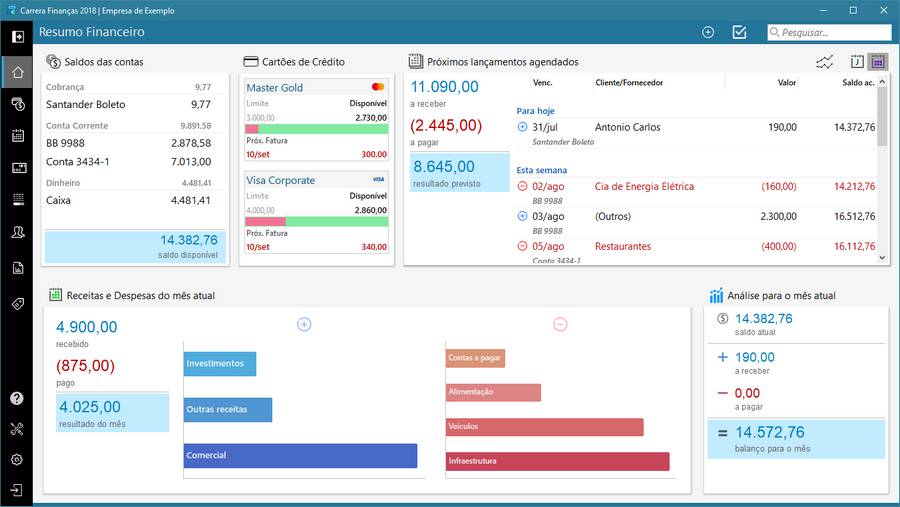Image resolution: width=900 pixels, height=507 pixels.
Task: Click Master Gold 10/set next invoice
Action: [x=317, y=154]
